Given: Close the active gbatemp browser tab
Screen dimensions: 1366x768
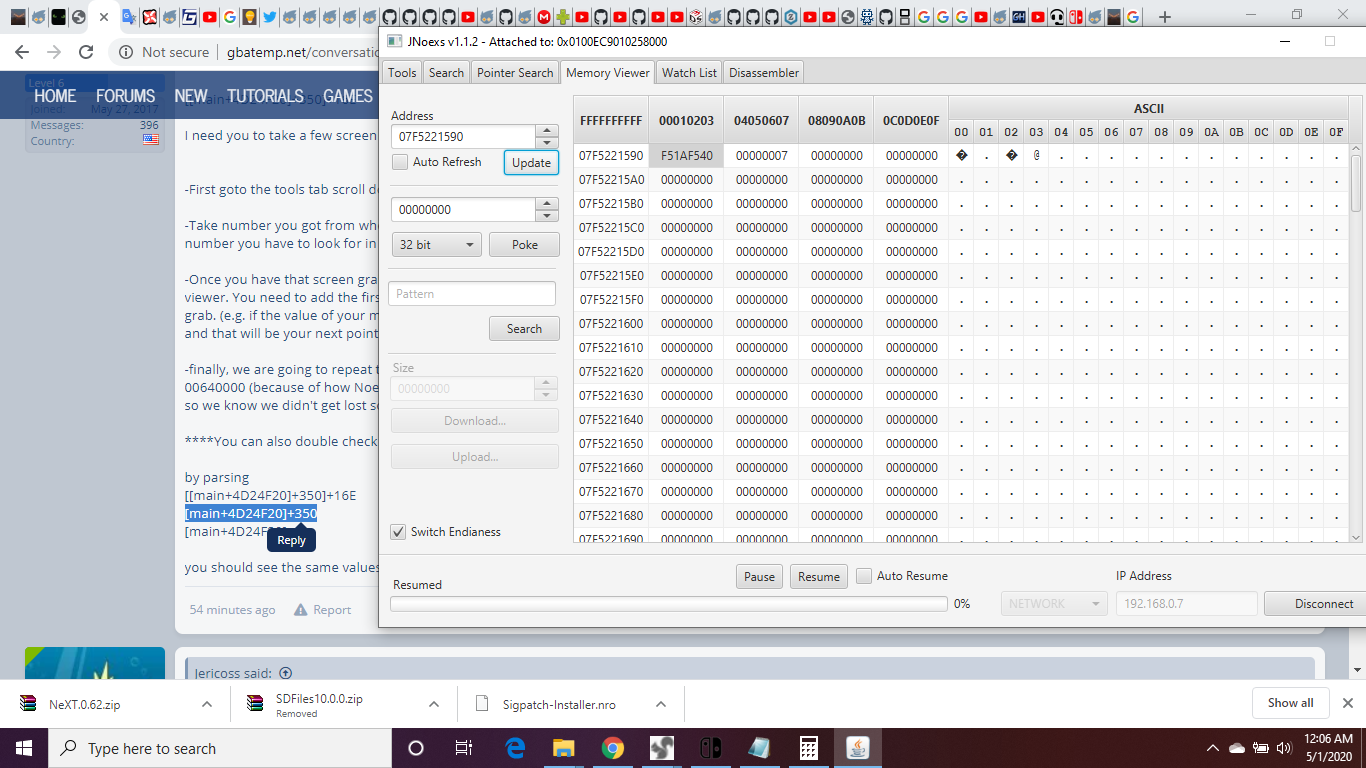Looking at the screenshot, I should tap(104, 17).
